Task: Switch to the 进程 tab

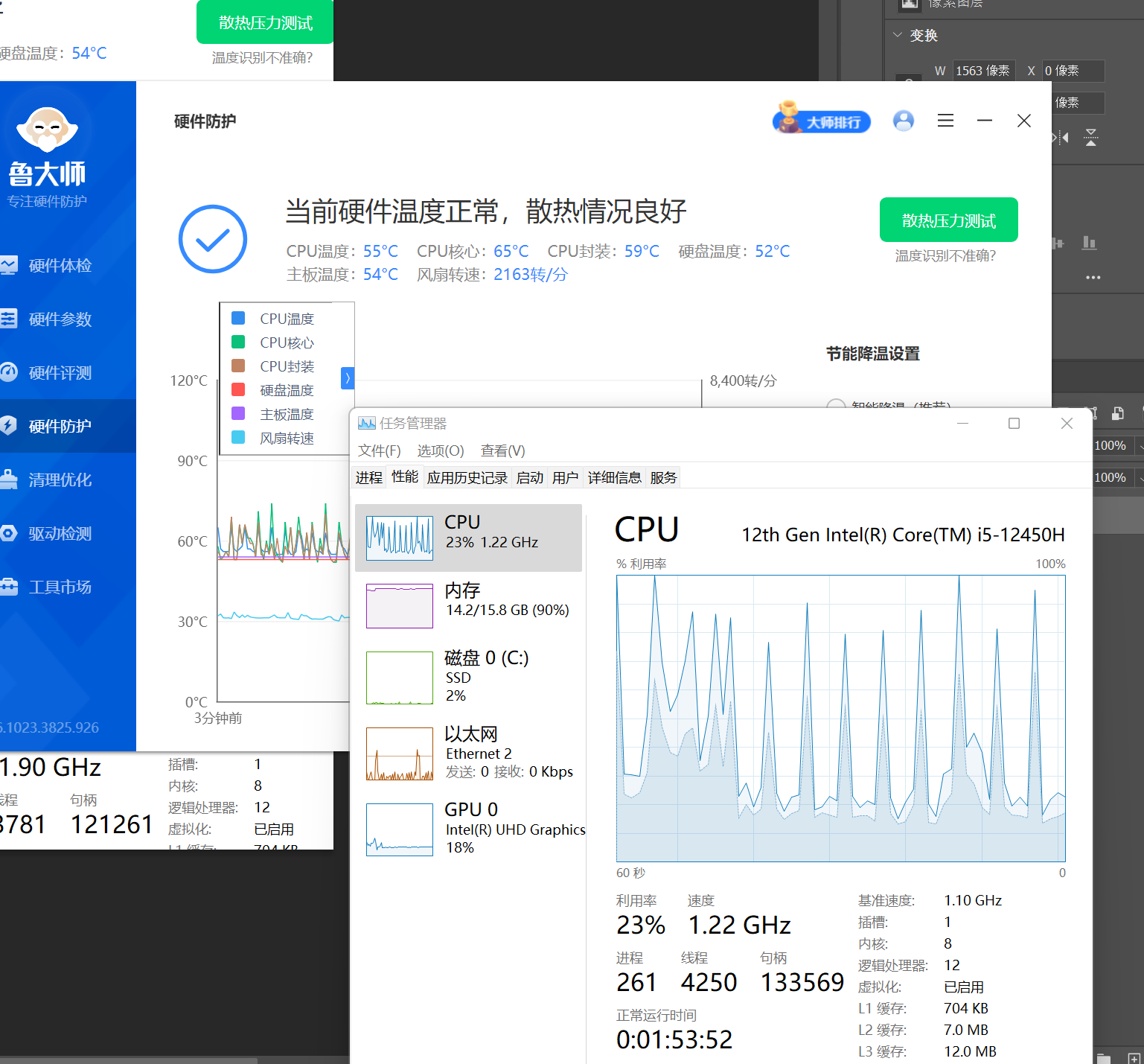Action: (368, 478)
